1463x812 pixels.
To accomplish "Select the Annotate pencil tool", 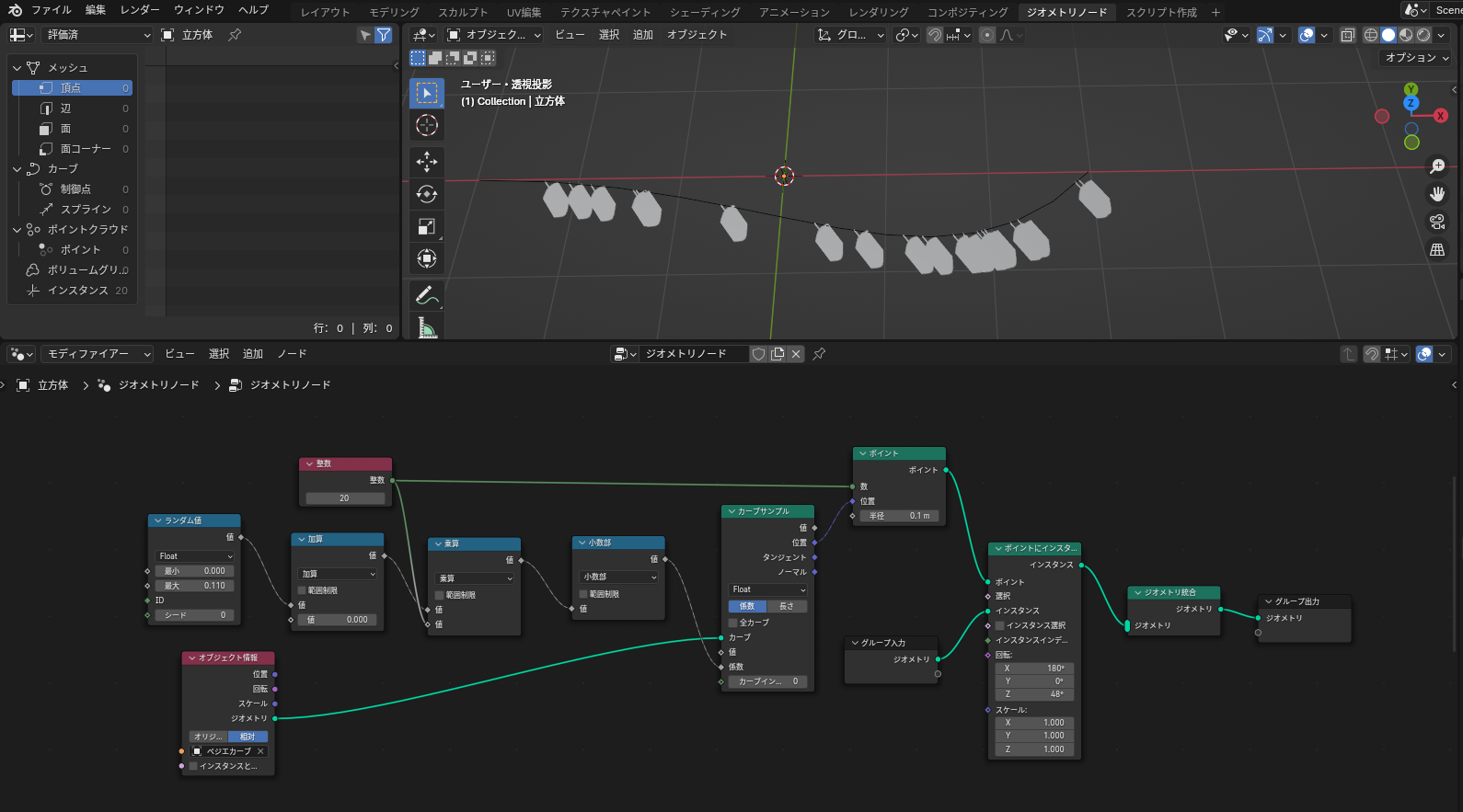I will [426, 295].
